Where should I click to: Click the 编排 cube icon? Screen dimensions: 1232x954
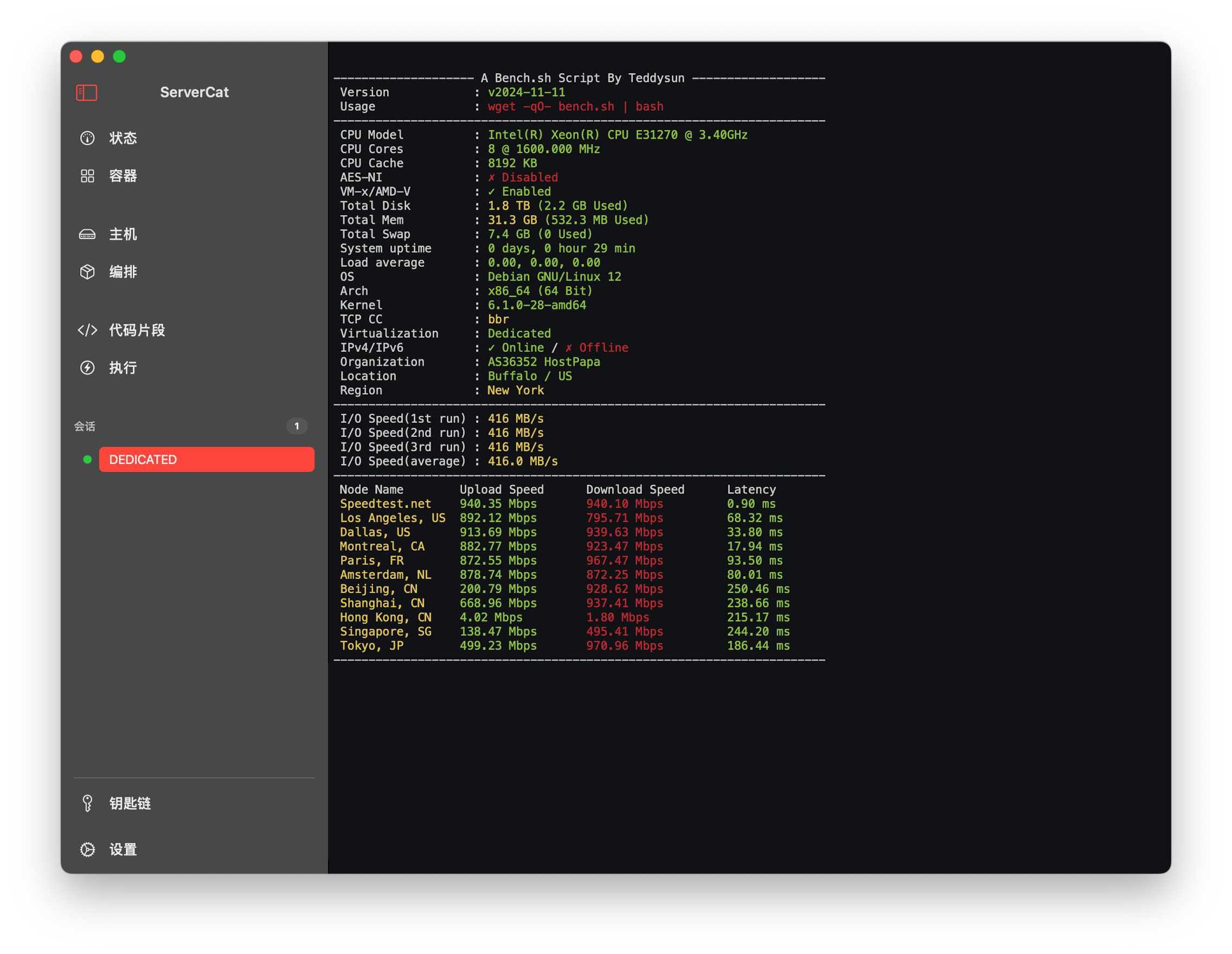87,272
